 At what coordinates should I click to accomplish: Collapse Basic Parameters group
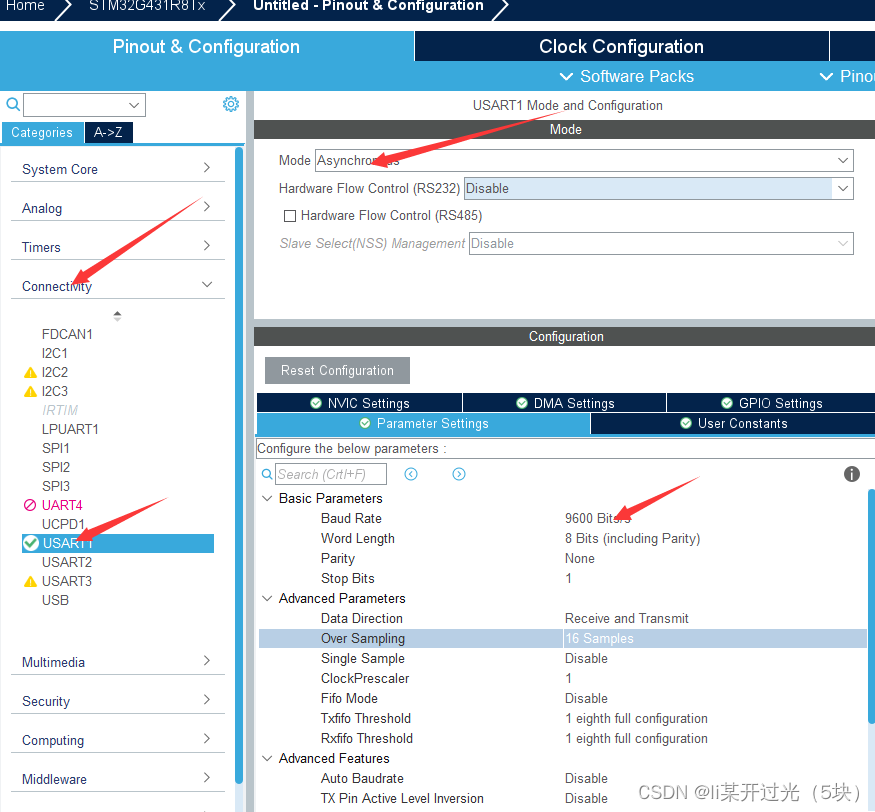(267, 498)
